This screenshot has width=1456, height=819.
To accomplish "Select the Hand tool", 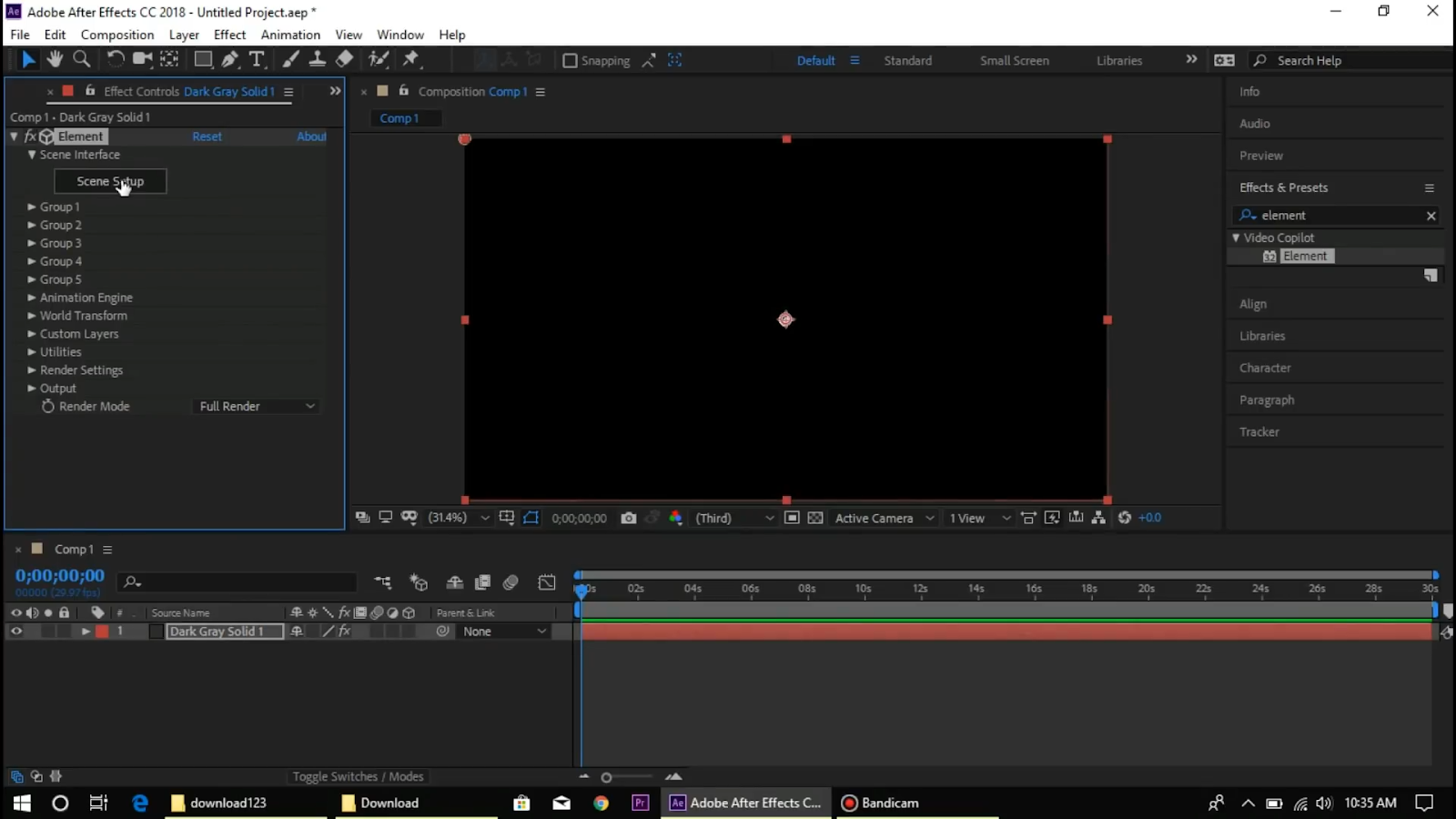I will click(x=55, y=59).
